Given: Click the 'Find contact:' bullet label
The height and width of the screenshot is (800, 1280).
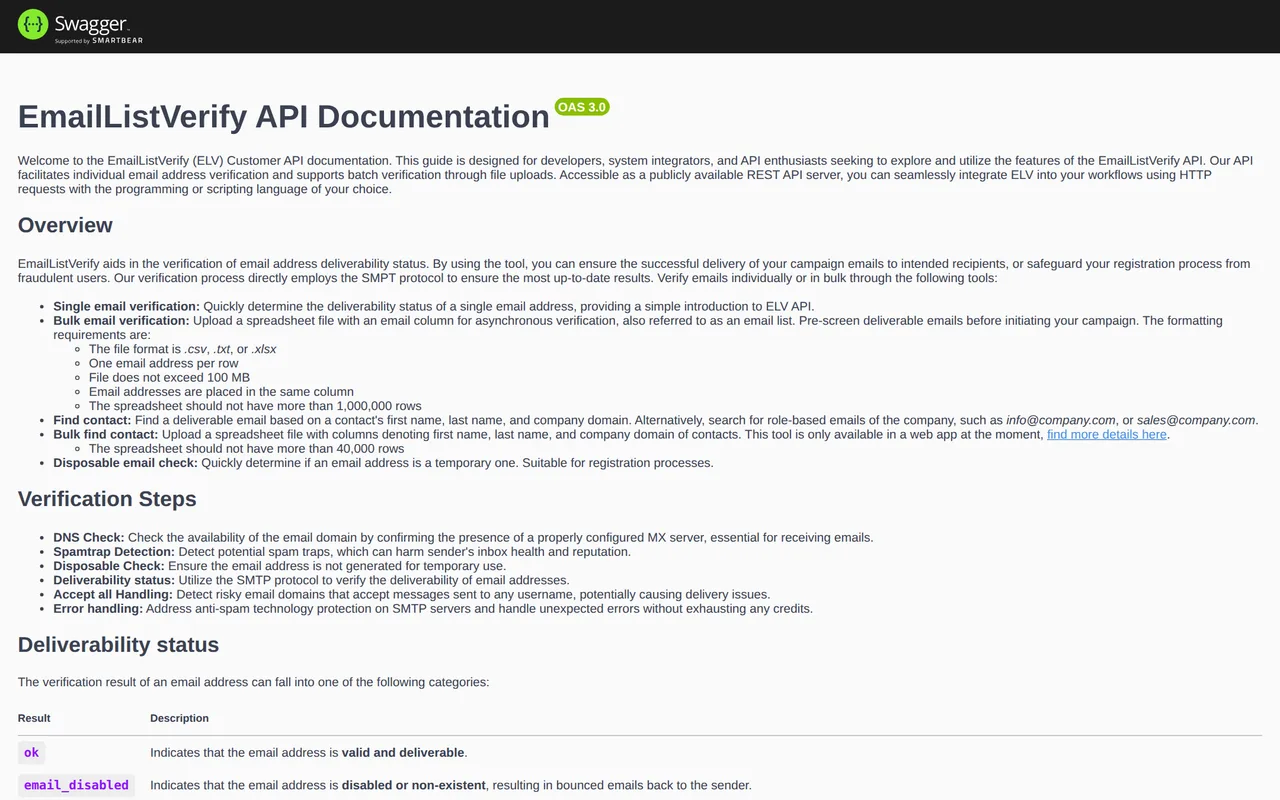Looking at the screenshot, I should (92, 420).
